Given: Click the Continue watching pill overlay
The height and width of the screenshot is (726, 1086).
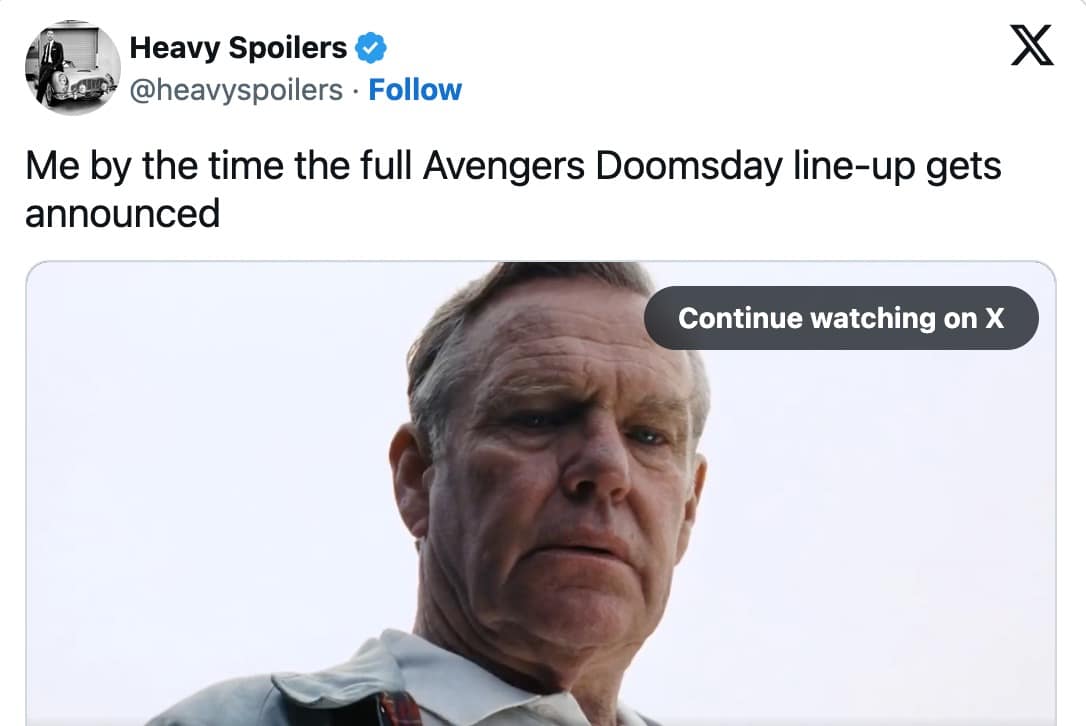Looking at the screenshot, I should tap(843, 317).
